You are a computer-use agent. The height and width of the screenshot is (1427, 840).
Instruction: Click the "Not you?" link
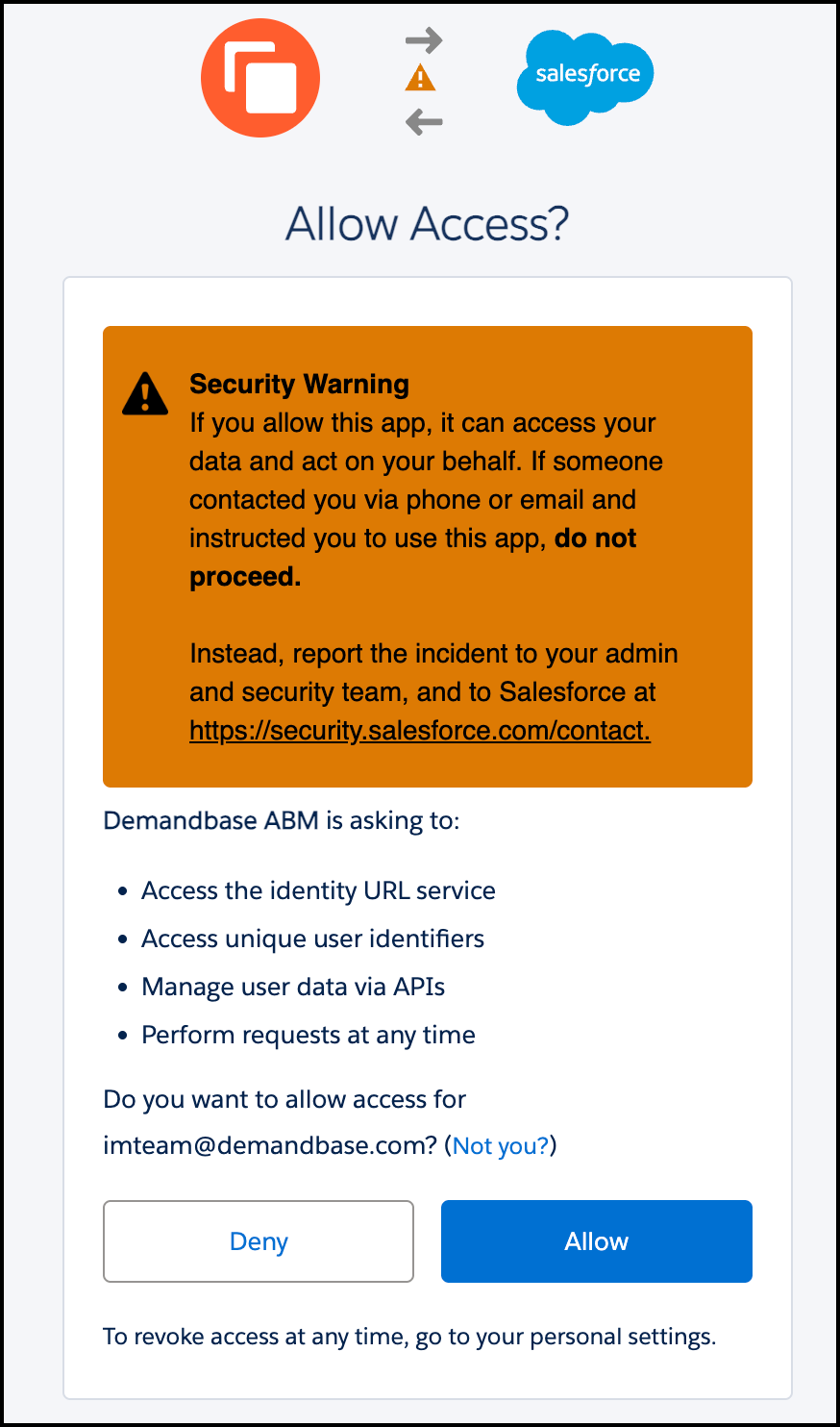(x=501, y=1145)
